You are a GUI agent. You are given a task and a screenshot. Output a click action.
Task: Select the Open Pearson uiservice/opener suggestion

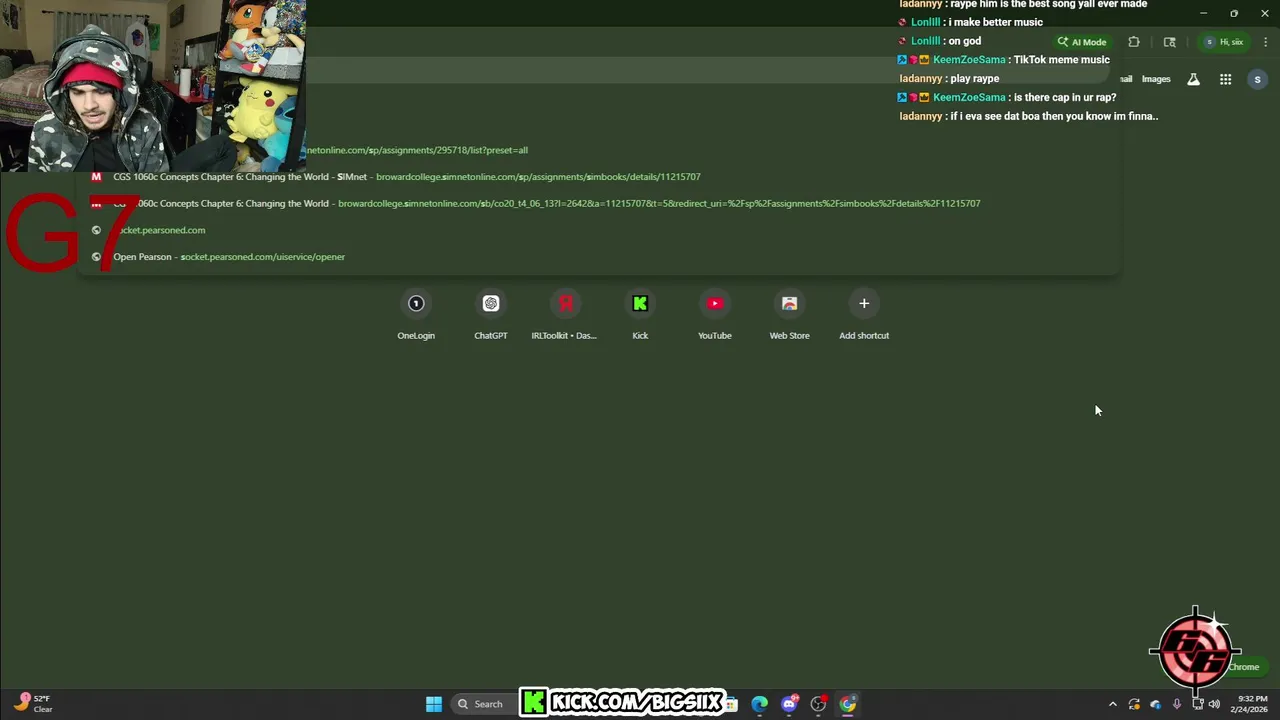point(600,257)
